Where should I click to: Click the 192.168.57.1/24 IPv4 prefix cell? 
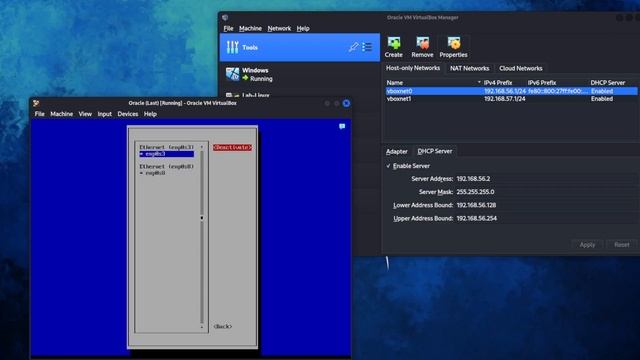[504, 99]
